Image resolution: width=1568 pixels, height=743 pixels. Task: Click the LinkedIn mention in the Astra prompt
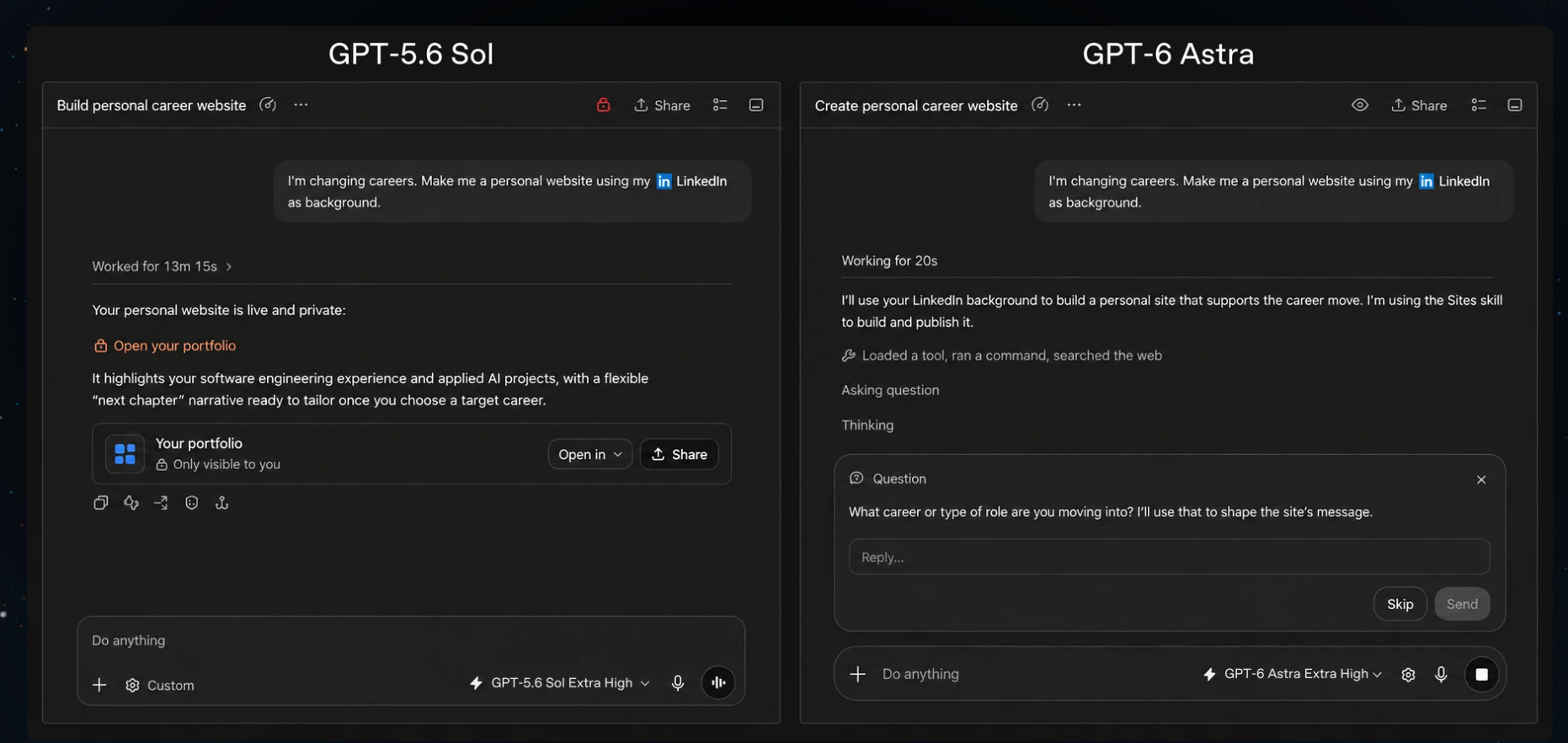[x=1454, y=181]
